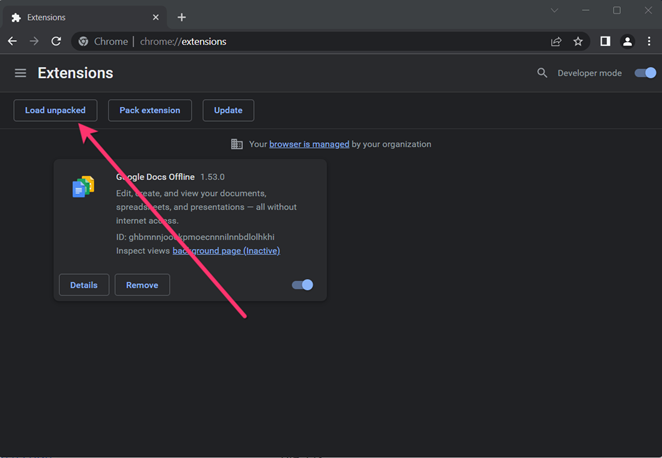Image resolution: width=662 pixels, height=458 pixels.
Task: Bookmark this page with the star icon
Action: click(578, 42)
